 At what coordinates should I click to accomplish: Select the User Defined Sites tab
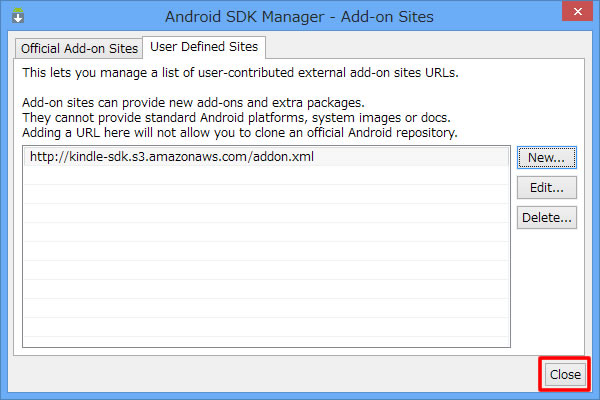204,47
